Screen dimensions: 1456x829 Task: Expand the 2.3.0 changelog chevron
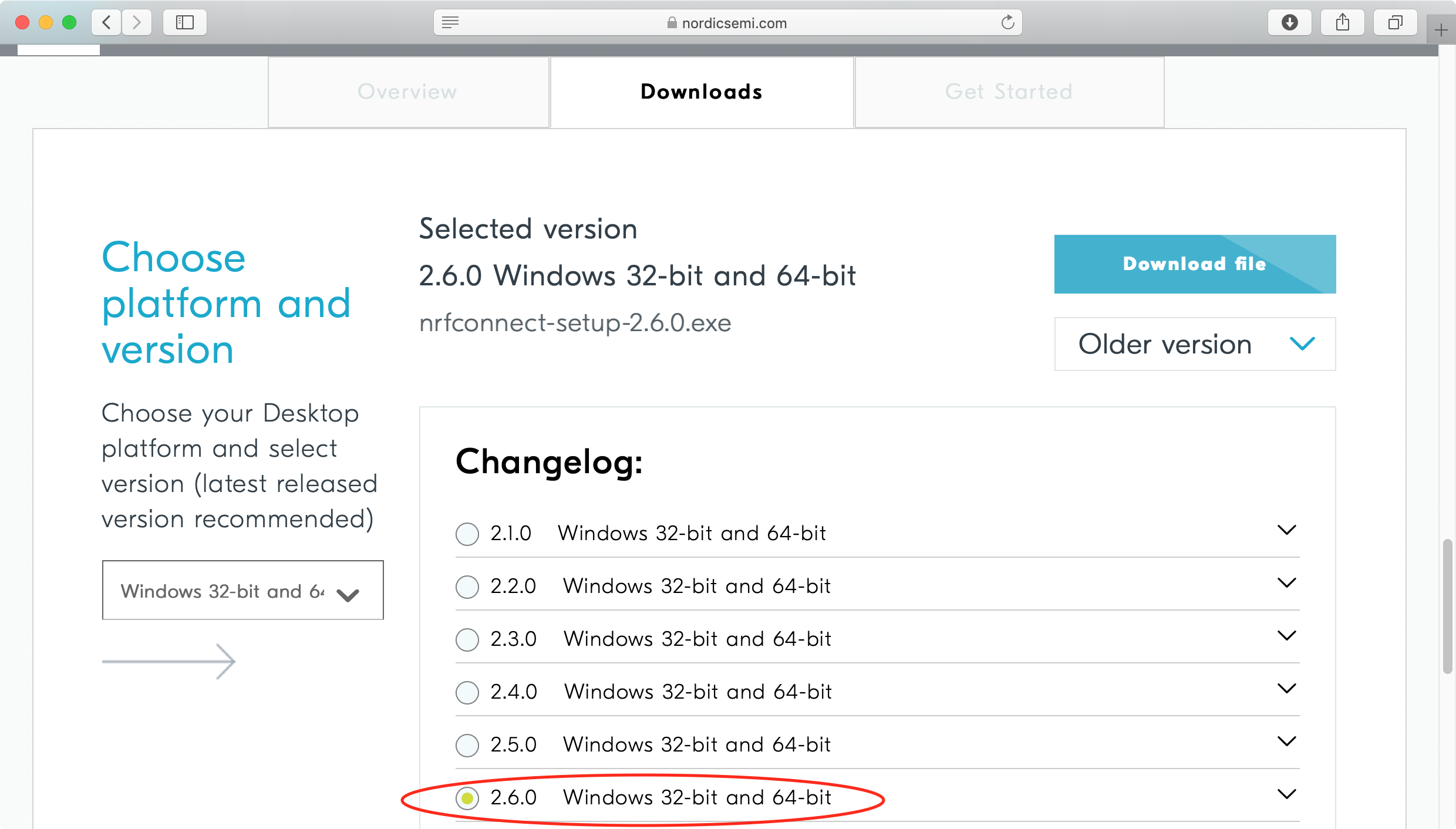pos(1286,636)
